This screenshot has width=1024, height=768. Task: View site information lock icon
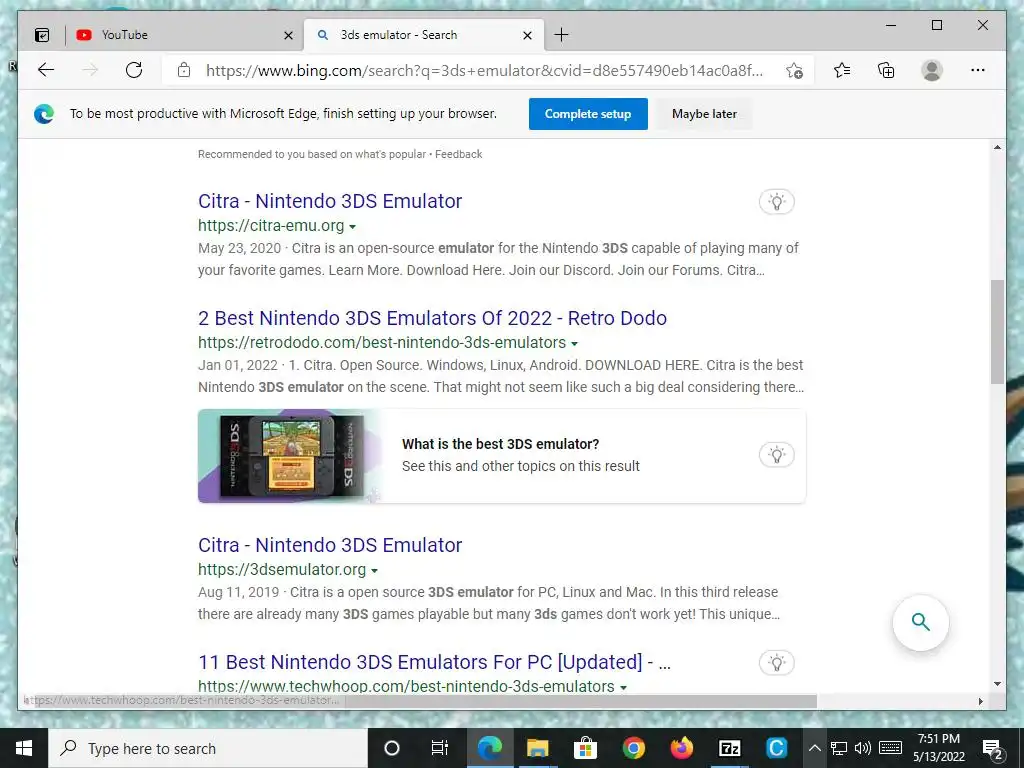(184, 70)
